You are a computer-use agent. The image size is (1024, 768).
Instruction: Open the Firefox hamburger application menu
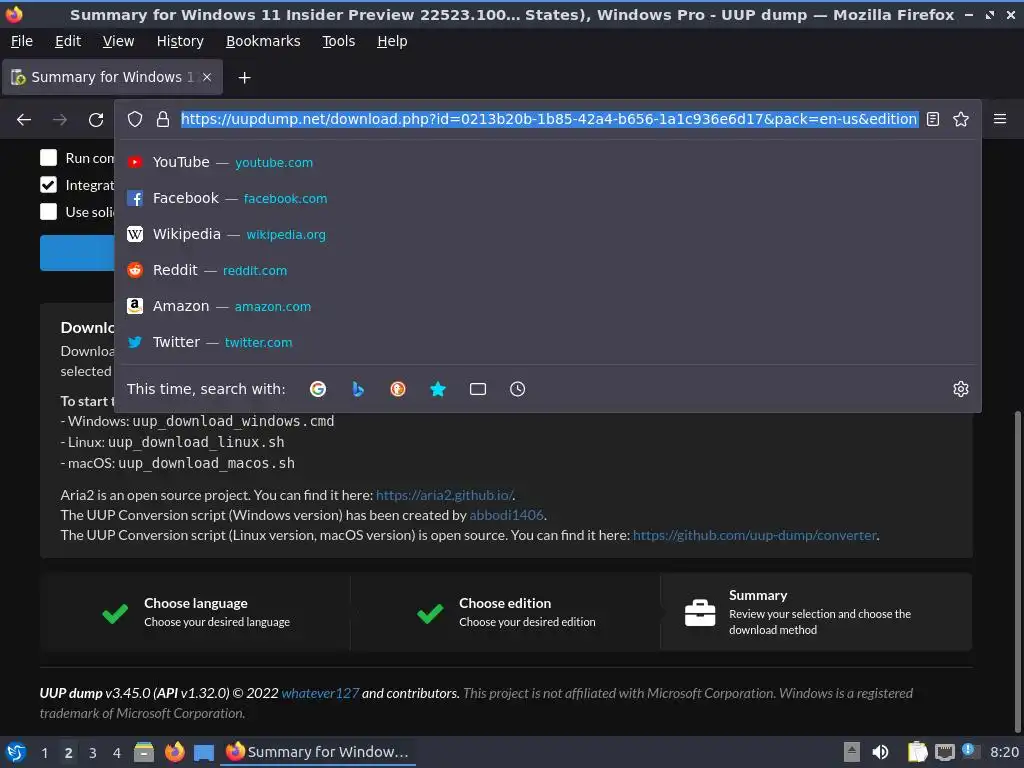1000,119
